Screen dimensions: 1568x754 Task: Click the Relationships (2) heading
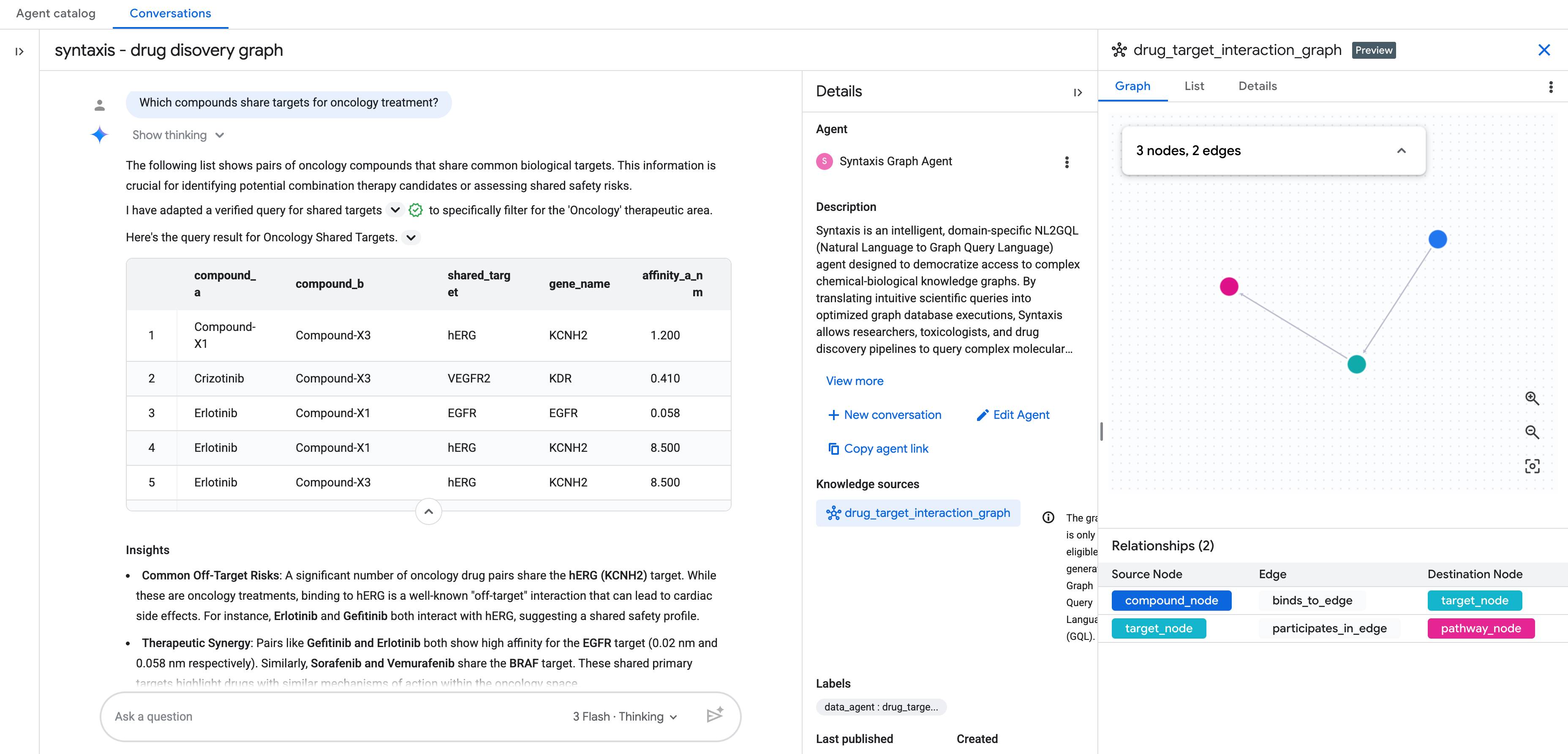[1162, 546]
